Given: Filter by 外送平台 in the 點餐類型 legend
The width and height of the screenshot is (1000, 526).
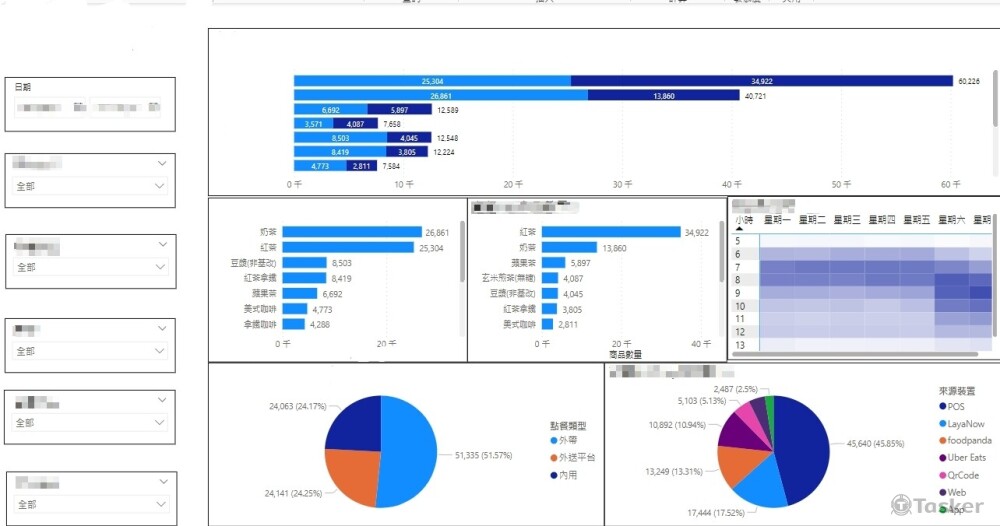Looking at the screenshot, I should (x=555, y=457).
